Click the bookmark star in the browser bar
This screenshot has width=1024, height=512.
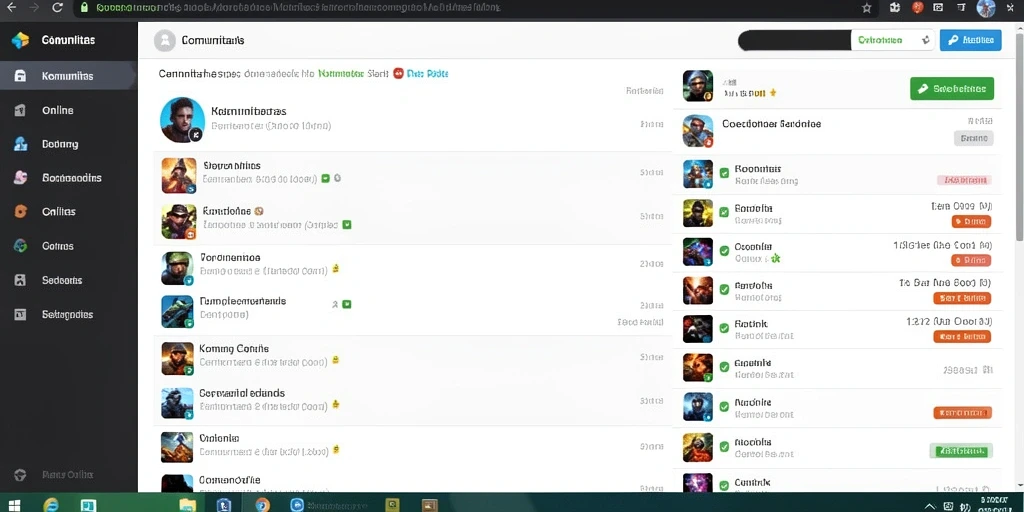[x=867, y=8]
